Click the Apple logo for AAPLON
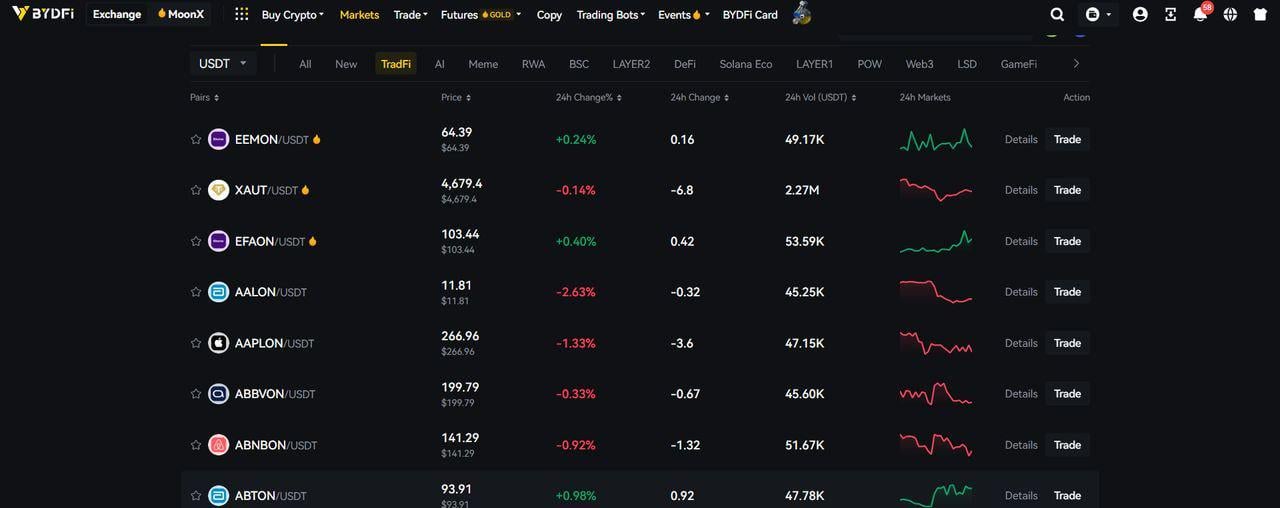The height and width of the screenshot is (508, 1280). coord(218,343)
